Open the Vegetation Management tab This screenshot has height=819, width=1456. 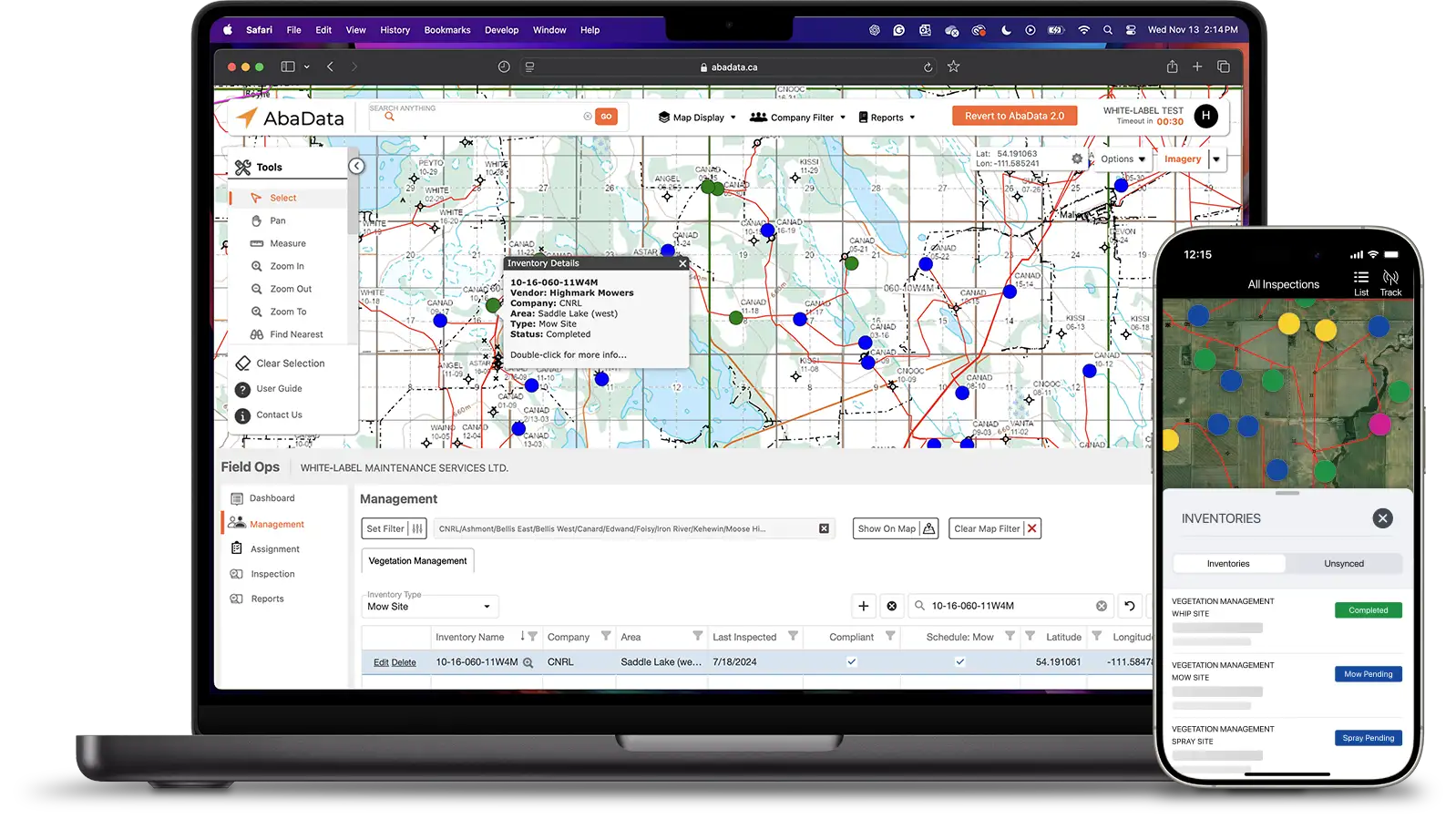point(417,561)
